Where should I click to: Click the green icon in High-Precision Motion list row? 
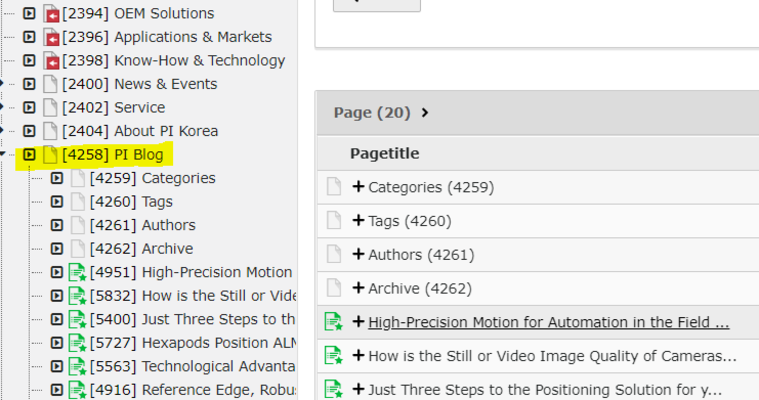(334, 322)
